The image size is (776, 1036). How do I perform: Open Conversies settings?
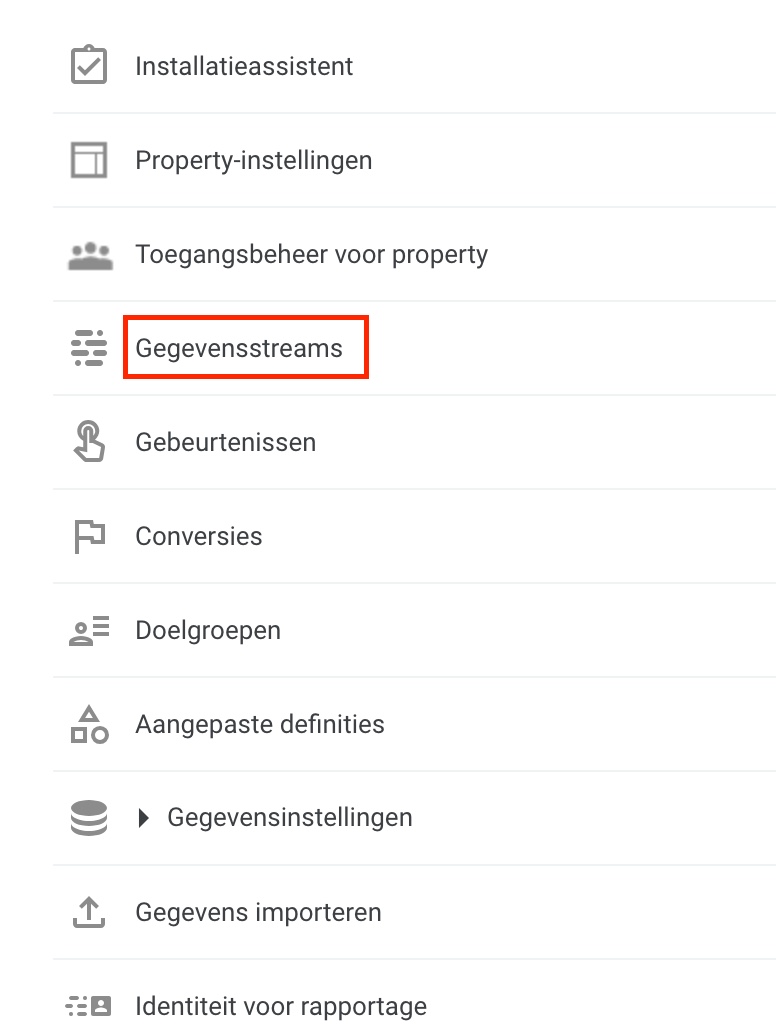pyautogui.click(x=198, y=535)
